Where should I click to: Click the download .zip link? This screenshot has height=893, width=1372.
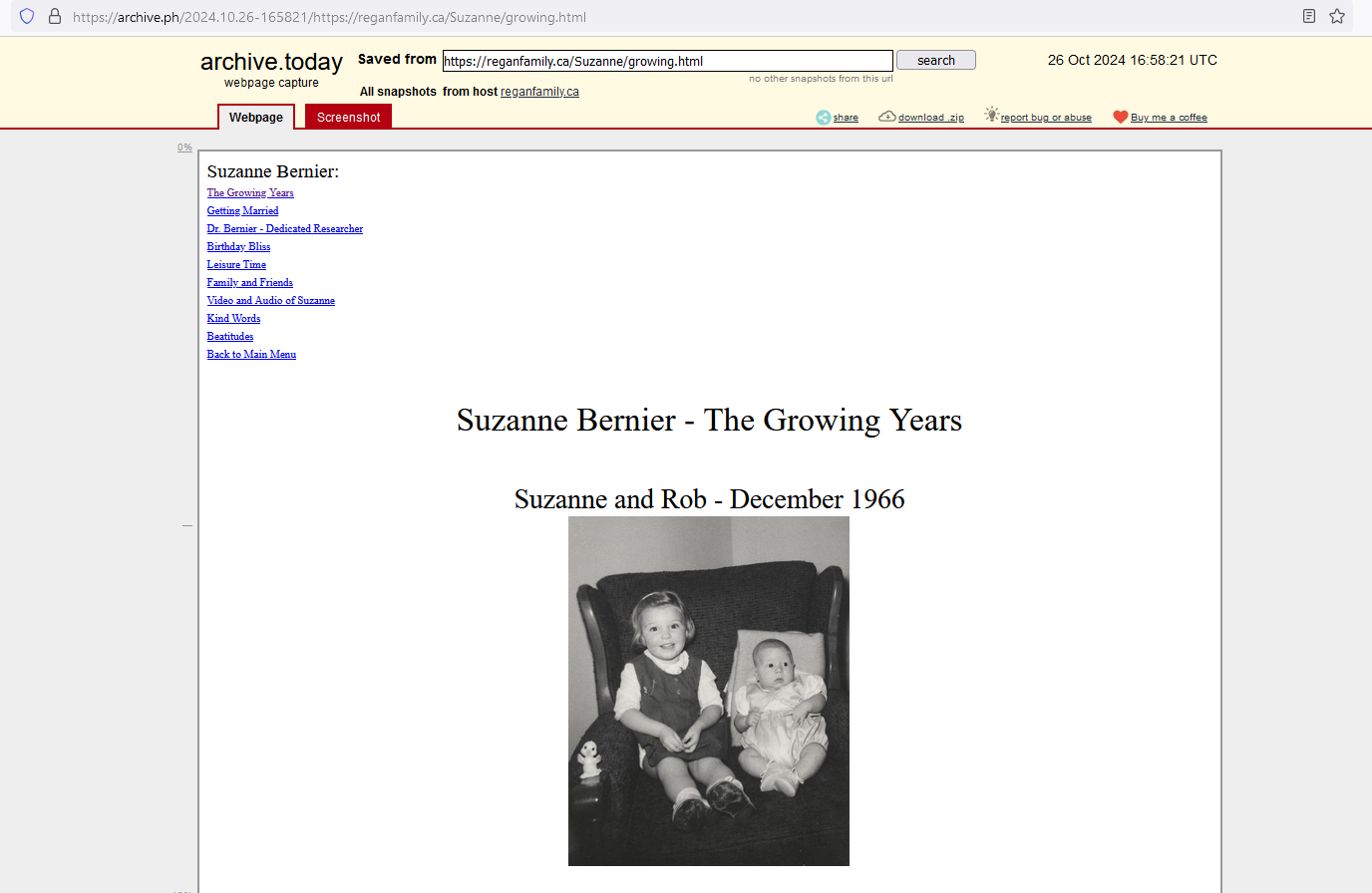coord(931,118)
